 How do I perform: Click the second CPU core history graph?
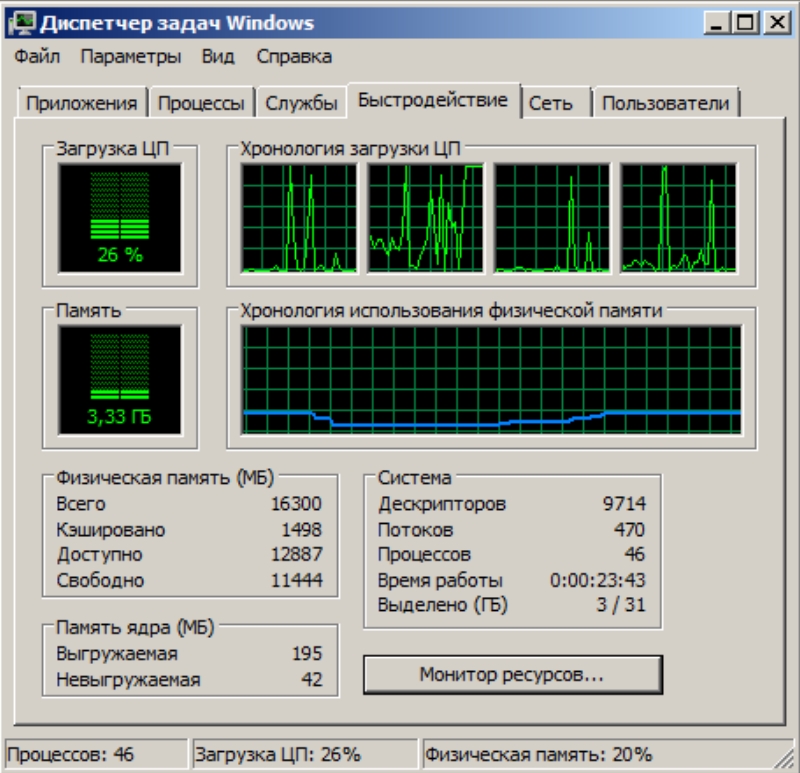click(x=426, y=218)
